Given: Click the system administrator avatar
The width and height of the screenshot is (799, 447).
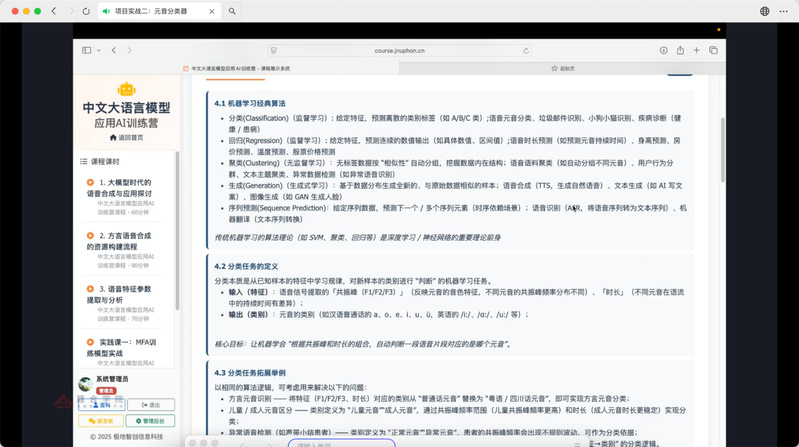Looking at the screenshot, I should [x=86, y=384].
